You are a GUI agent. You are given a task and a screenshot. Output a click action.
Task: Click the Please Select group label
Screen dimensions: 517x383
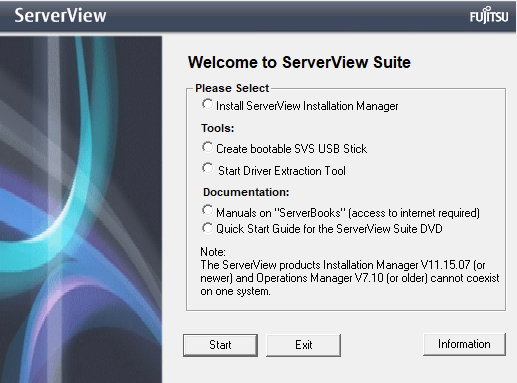coord(232,88)
